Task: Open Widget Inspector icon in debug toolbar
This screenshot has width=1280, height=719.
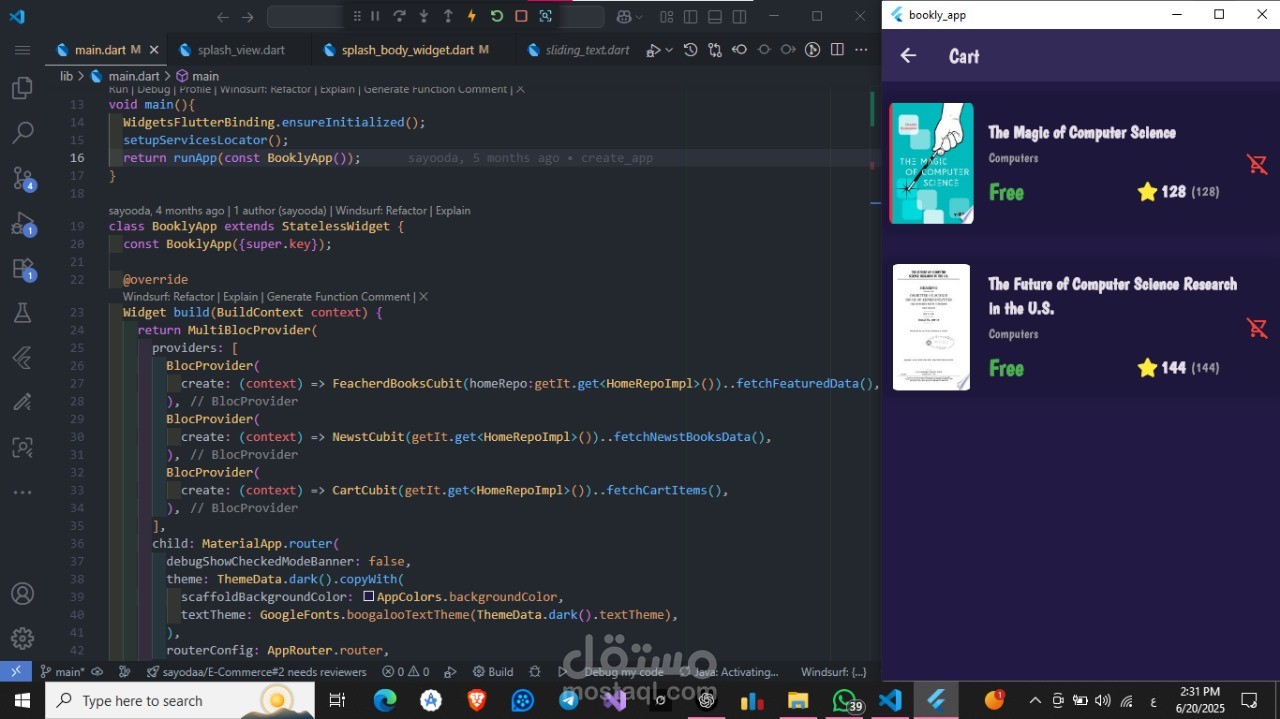Action: (545, 16)
